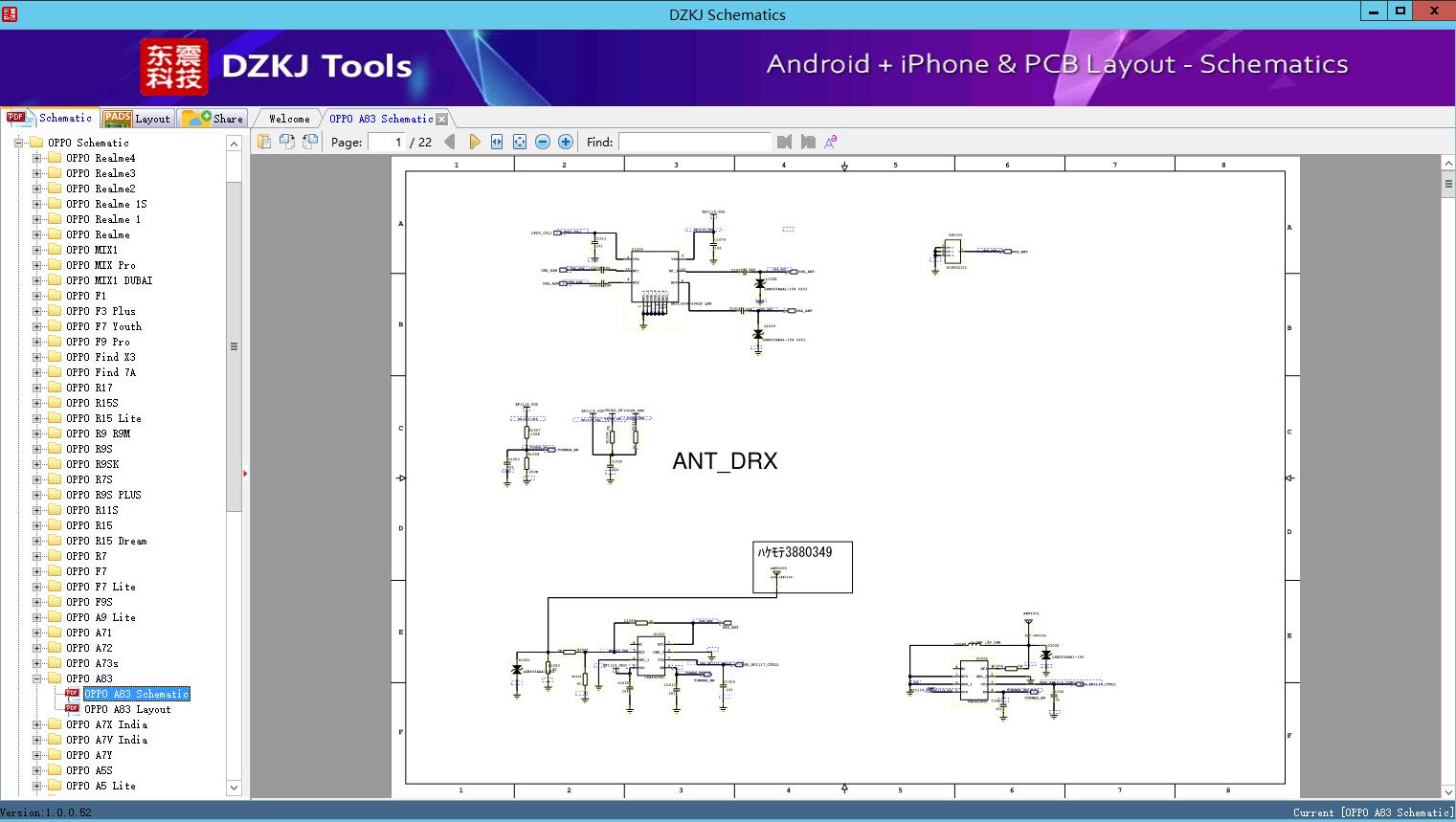Click the DZKJ logo in the banner

[x=174, y=67]
